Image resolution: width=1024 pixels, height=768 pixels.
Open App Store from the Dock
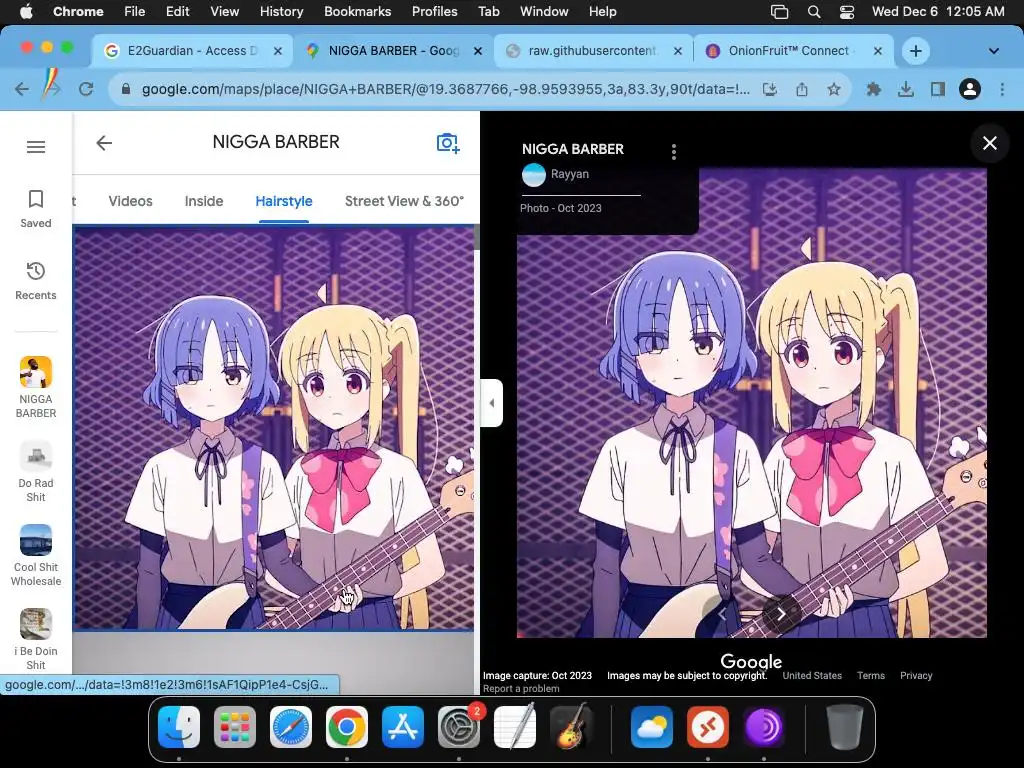tap(402, 726)
